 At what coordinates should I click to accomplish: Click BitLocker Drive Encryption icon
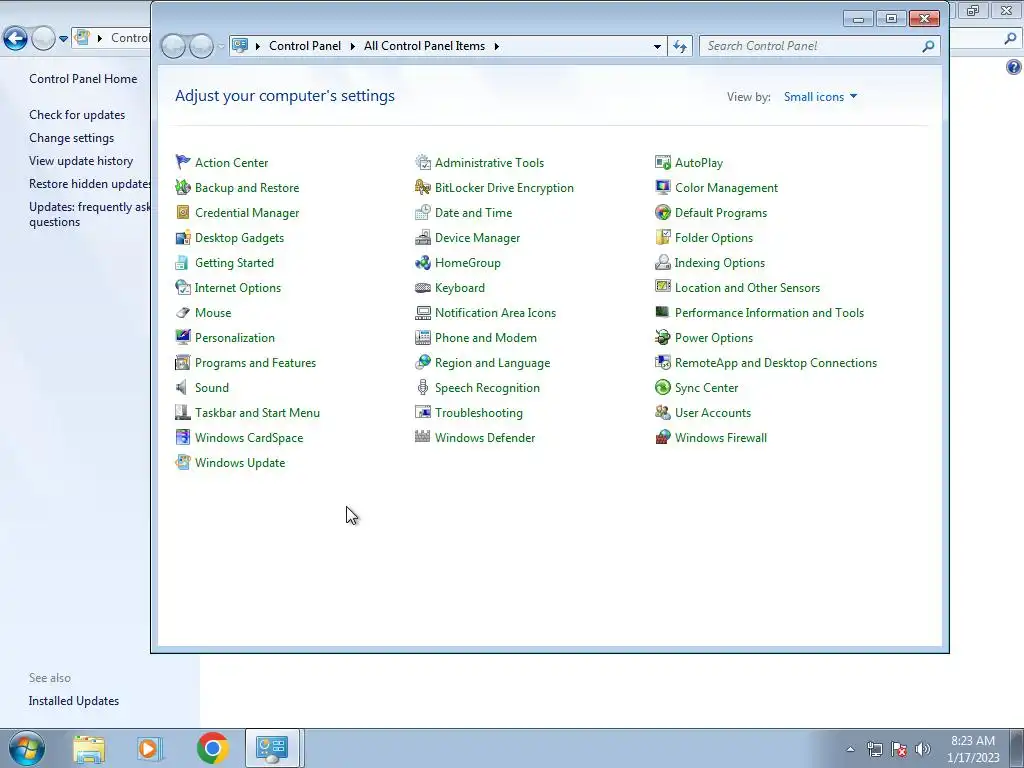[x=423, y=187]
